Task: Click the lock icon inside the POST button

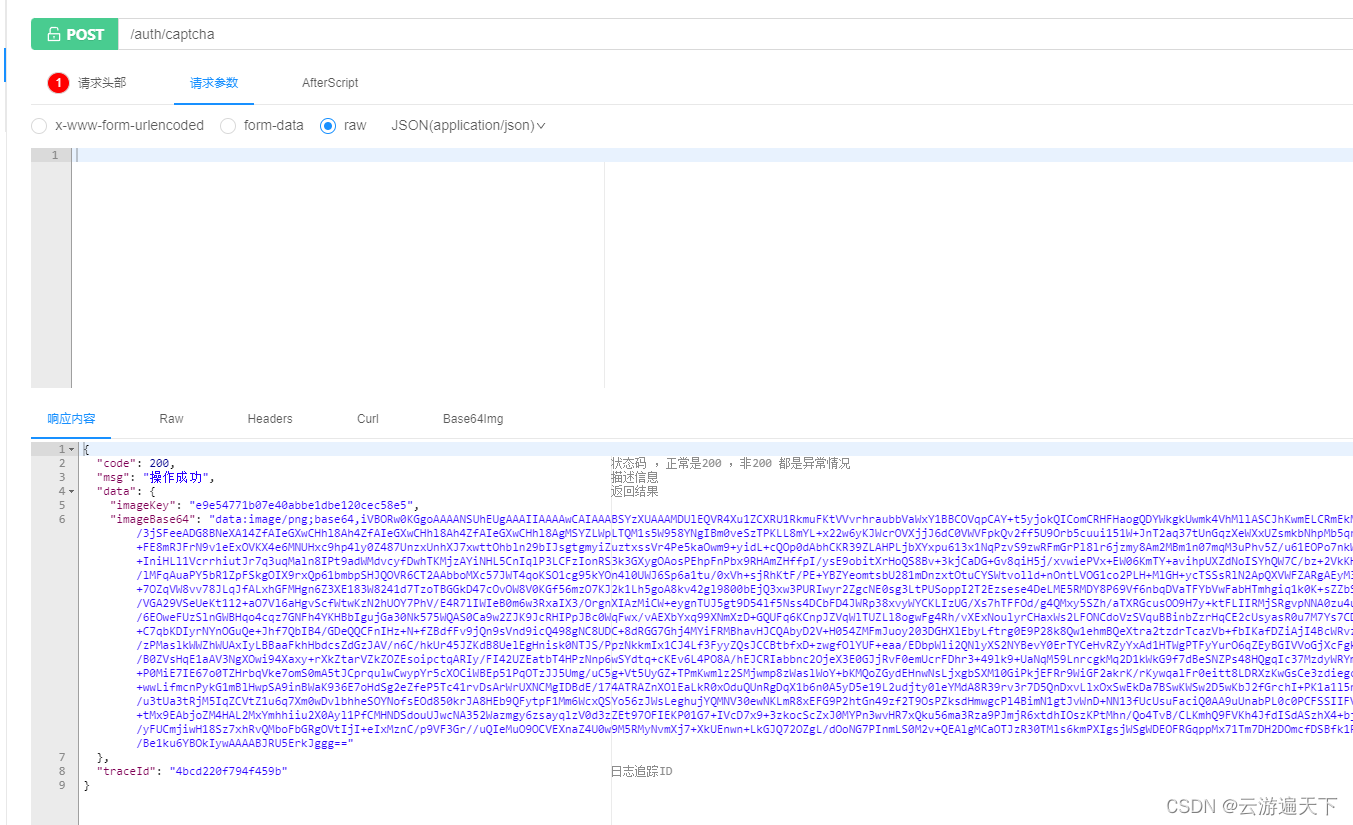Action: [x=56, y=33]
